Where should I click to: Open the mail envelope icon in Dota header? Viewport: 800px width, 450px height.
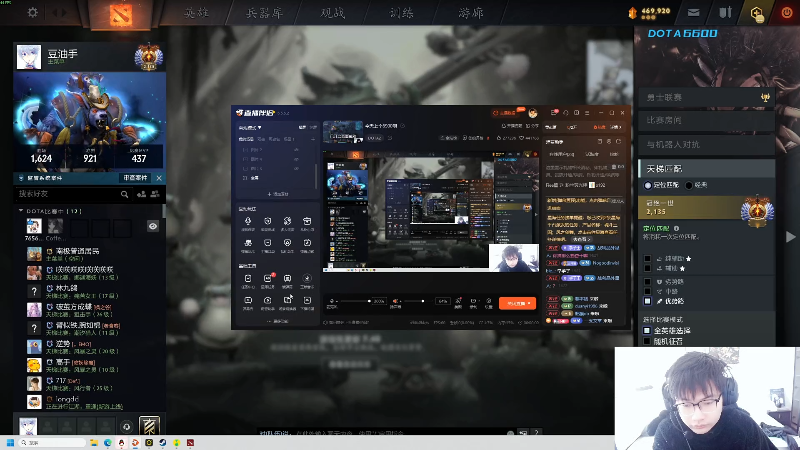click(693, 13)
